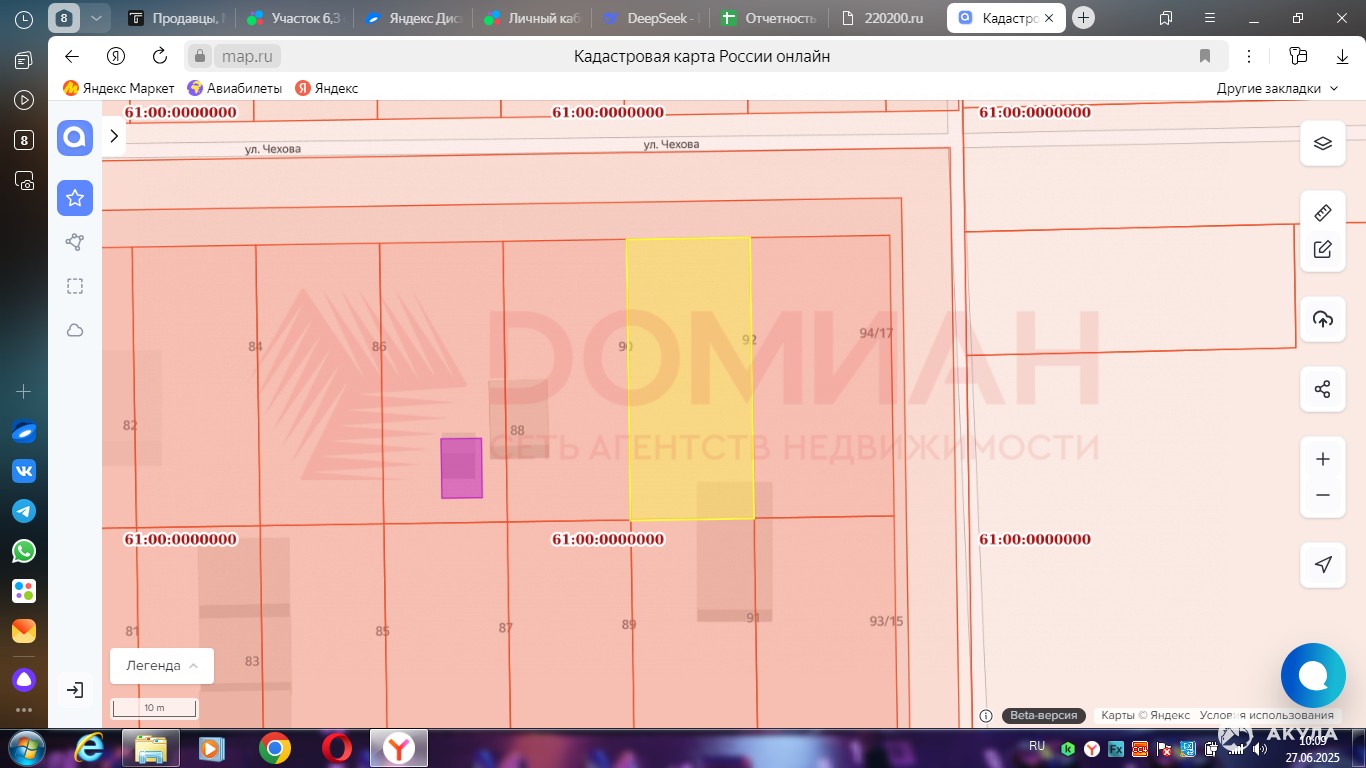Viewport: 1366px width, 768px height.
Task: Click the cloud upload button
Action: [x=1322, y=319]
